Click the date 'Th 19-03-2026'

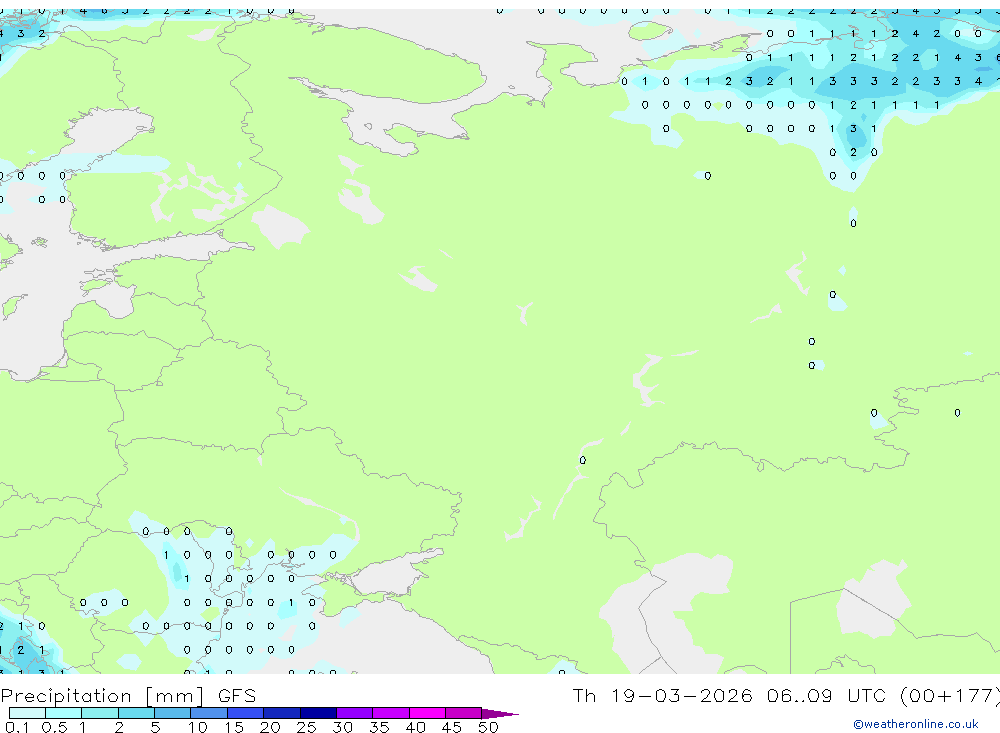pyautogui.click(x=662, y=695)
